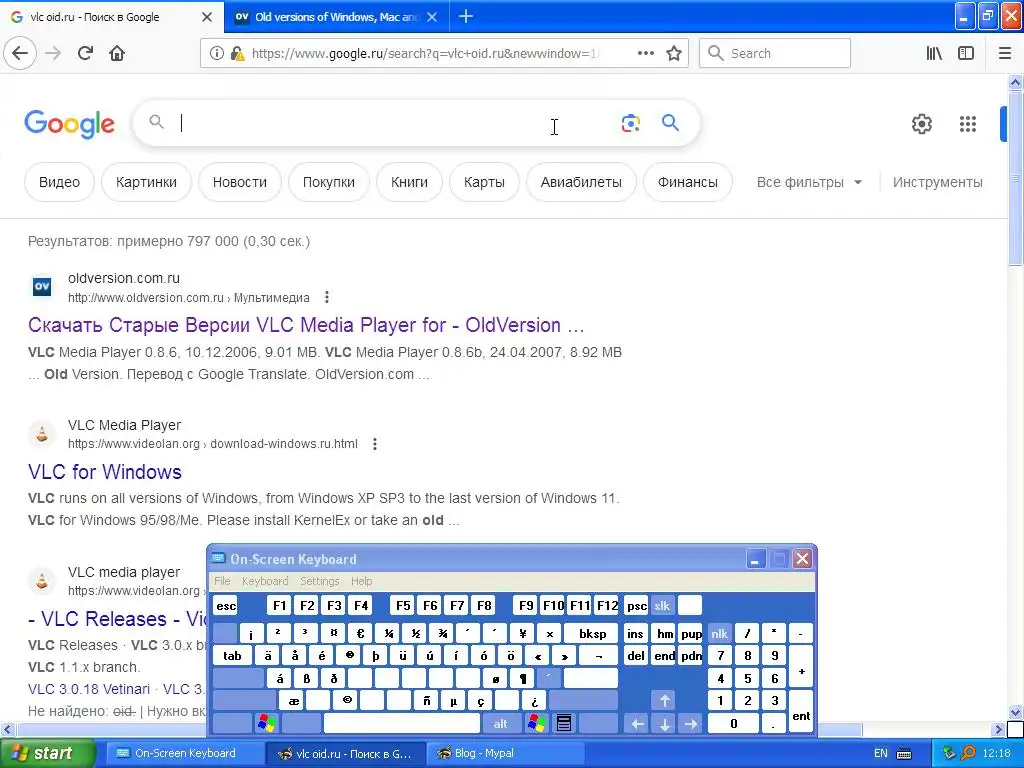Click the down arrow key on on-screen keyboard
The width and height of the screenshot is (1024, 768).
click(x=664, y=723)
